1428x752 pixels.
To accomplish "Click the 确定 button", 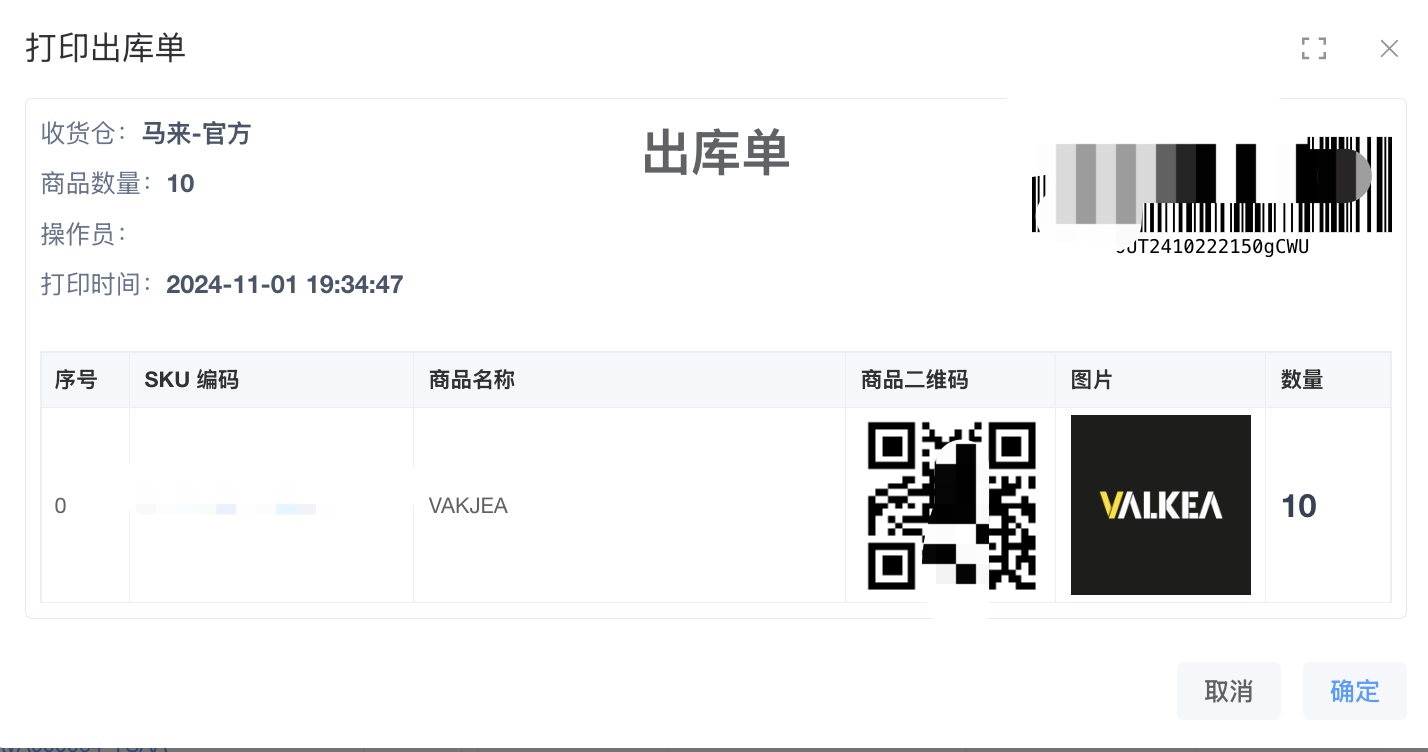I will [1354, 691].
